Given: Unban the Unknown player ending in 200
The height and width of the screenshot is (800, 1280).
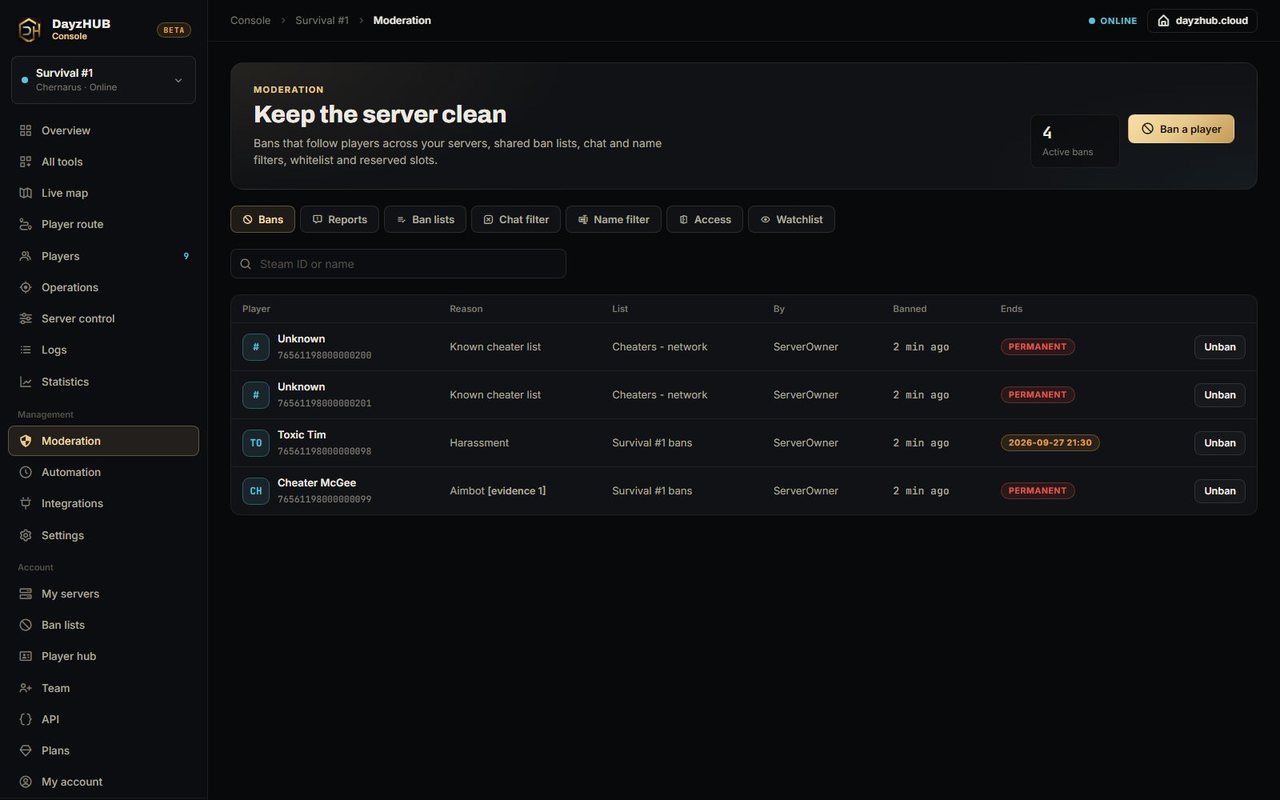Looking at the screenshot, I should pyautogui.click(x=1220, y=347).
